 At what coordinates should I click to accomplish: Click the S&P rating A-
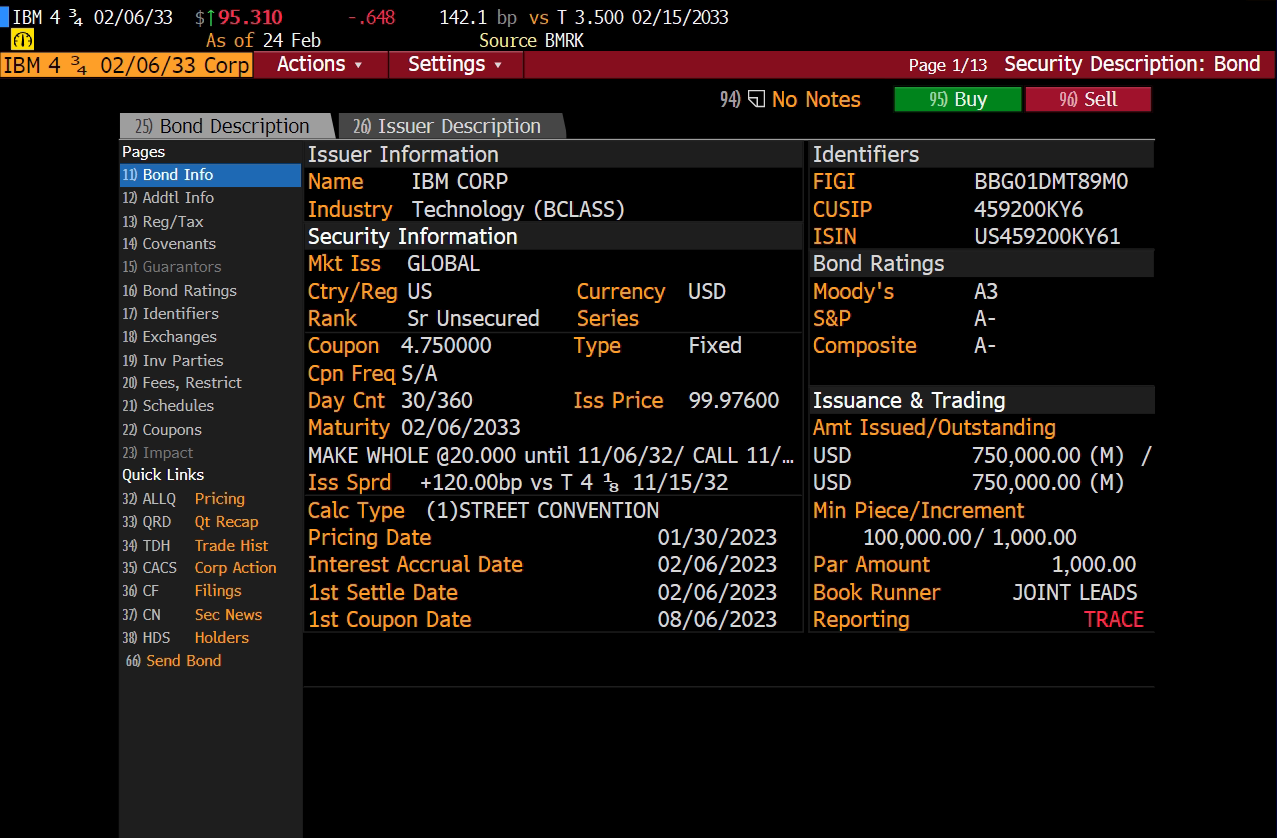[985, 319]
